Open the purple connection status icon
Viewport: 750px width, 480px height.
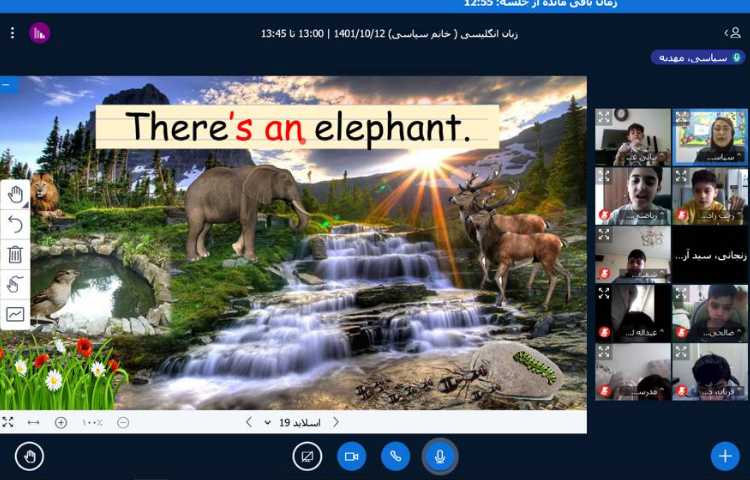39,33
